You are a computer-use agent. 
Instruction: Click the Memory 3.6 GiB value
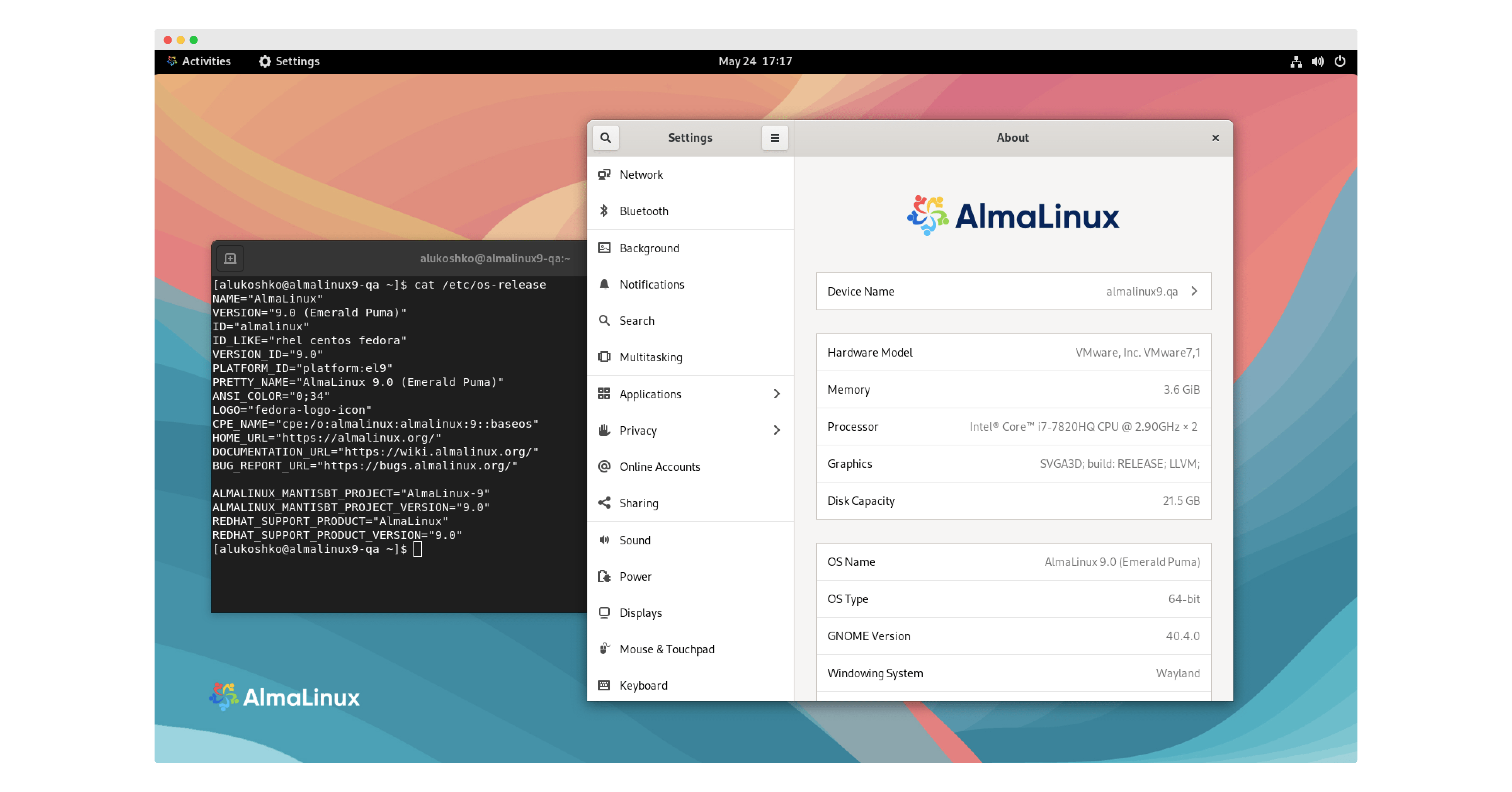(1182, 389)
